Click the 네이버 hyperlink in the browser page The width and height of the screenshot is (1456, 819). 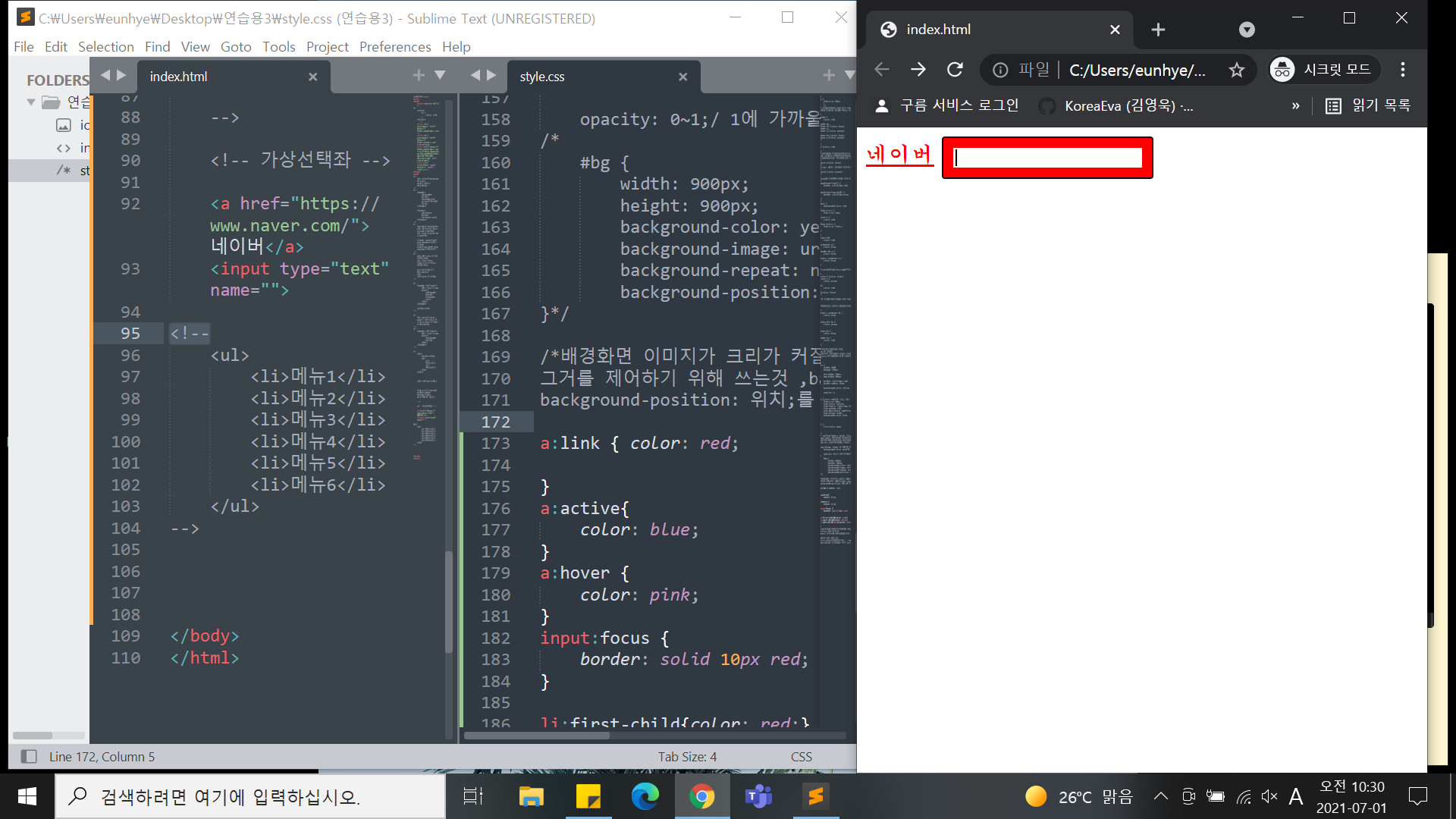coord(899,154)
